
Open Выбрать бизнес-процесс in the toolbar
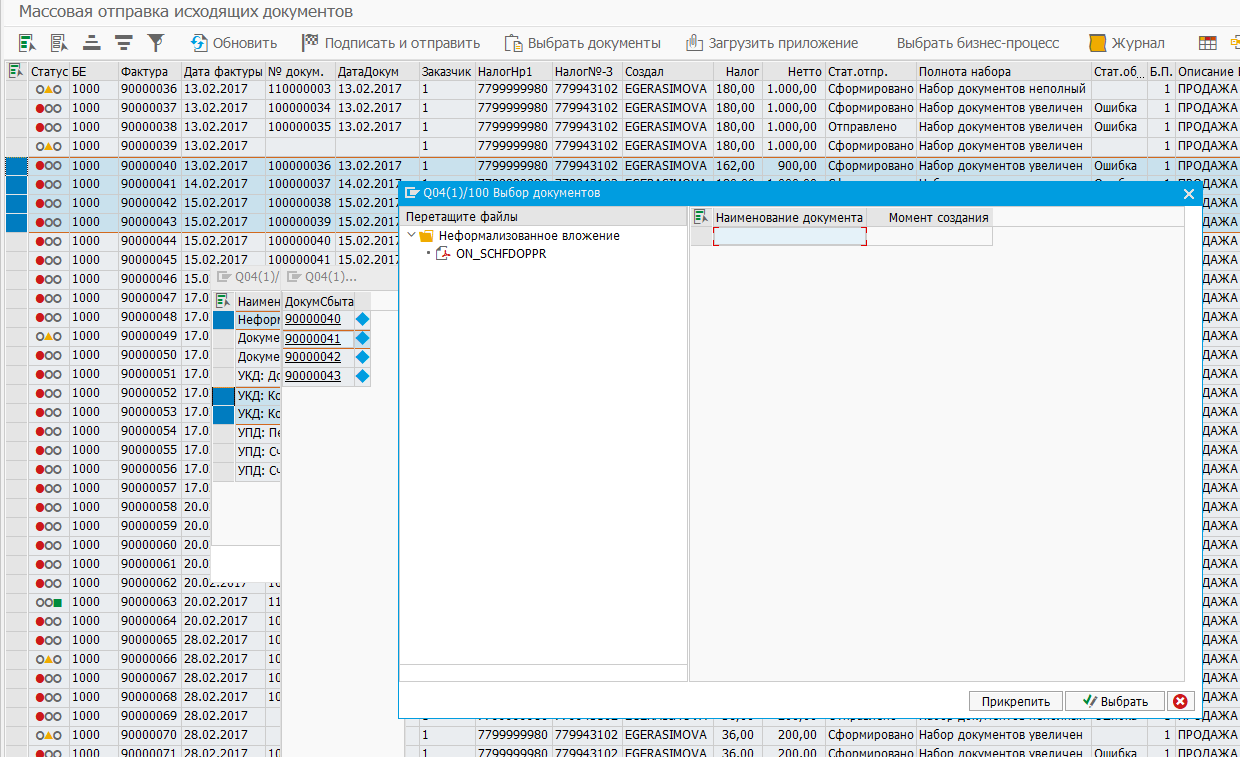click(977, 43)
